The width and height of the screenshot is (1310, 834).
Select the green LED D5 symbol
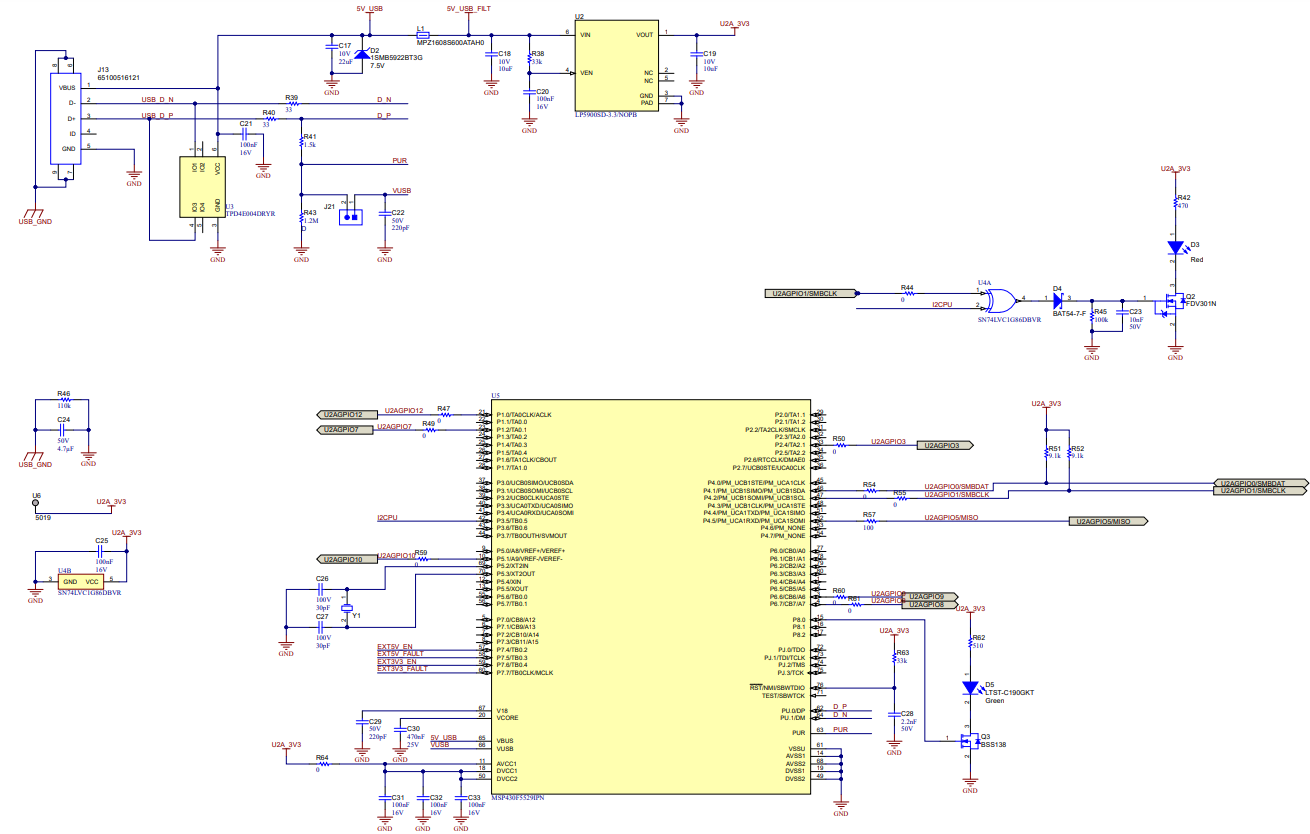[x=969, y=686]
